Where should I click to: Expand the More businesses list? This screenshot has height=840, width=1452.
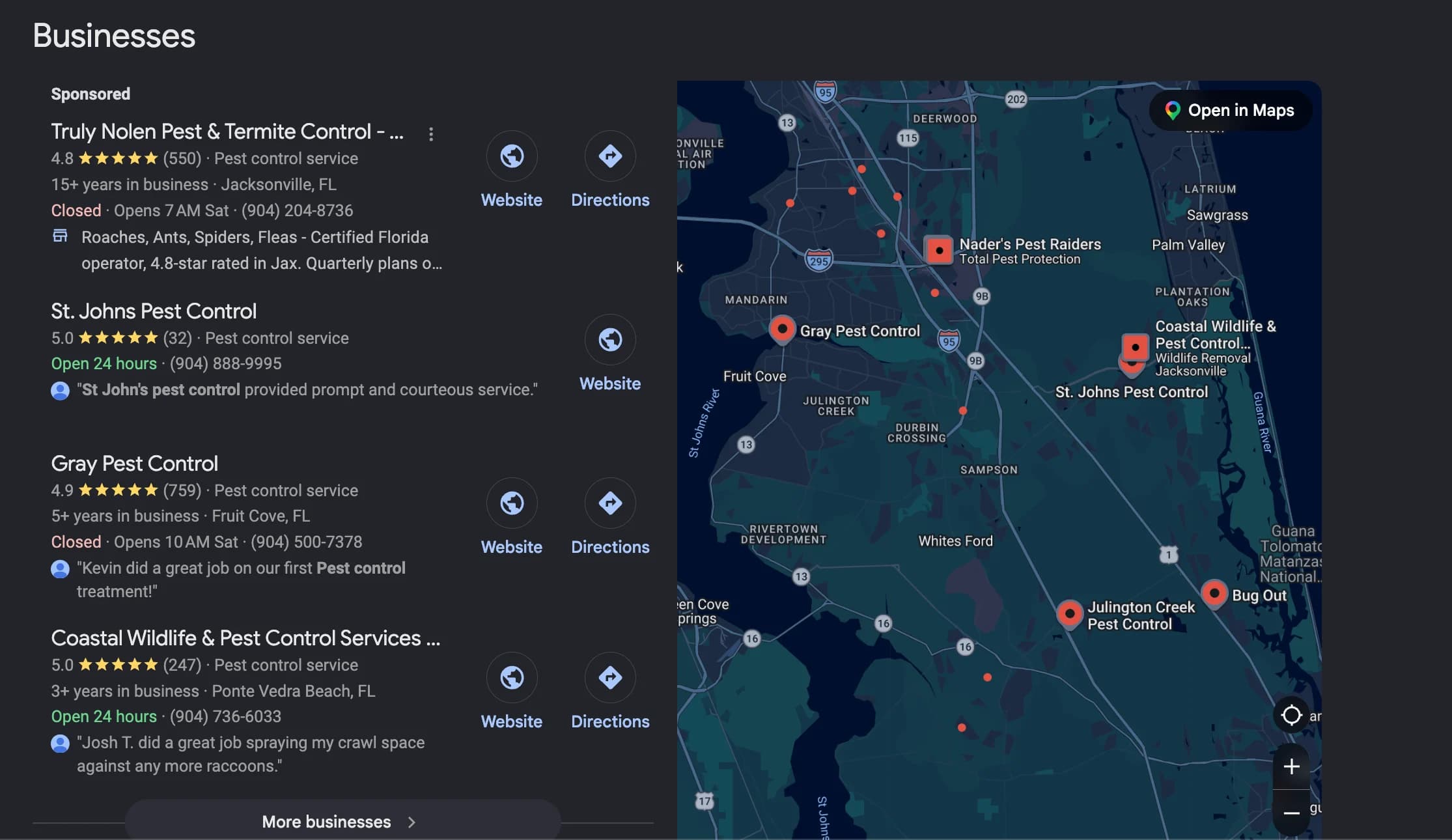[x=342, y=821]
